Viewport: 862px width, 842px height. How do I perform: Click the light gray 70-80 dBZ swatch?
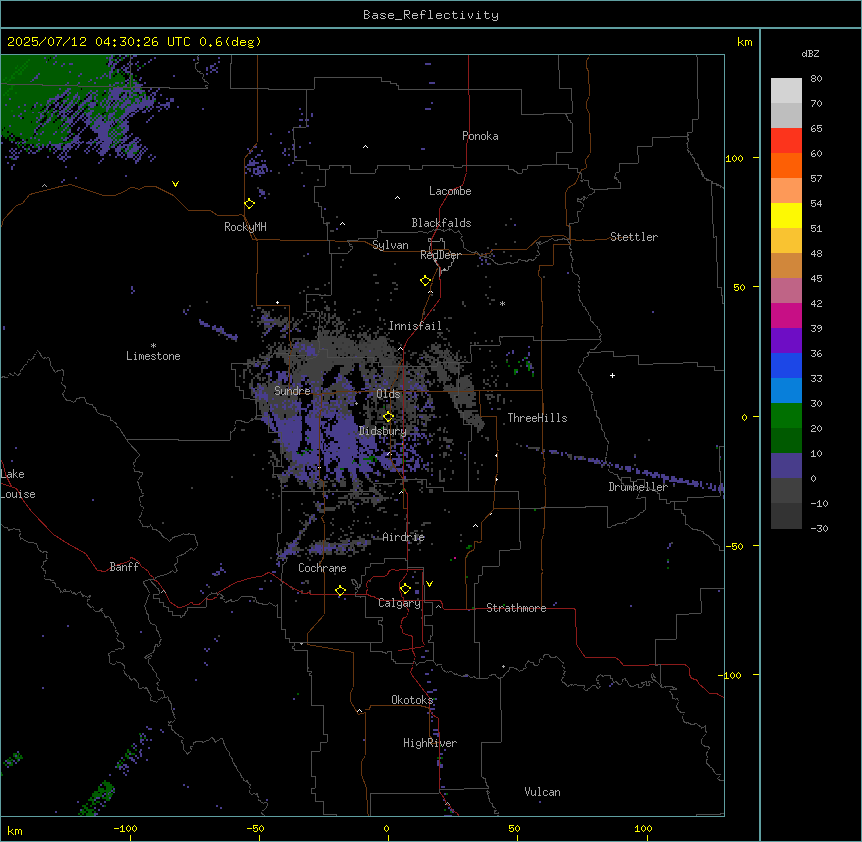coord(786,91)
